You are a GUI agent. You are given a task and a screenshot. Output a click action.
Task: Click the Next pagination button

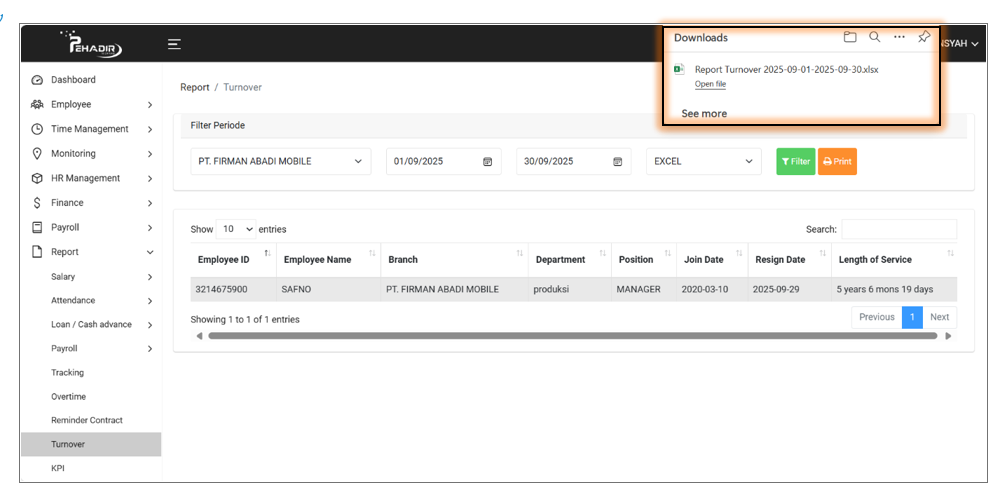click(939, 317)
